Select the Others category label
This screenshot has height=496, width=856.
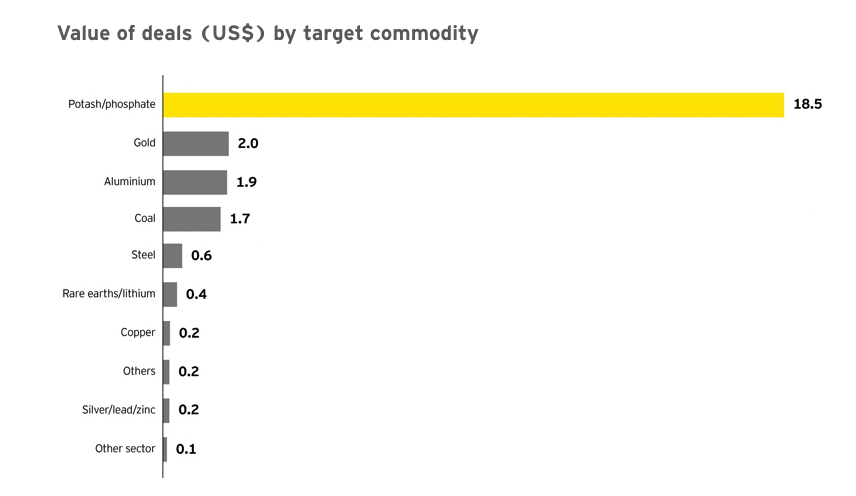point(139,371)
